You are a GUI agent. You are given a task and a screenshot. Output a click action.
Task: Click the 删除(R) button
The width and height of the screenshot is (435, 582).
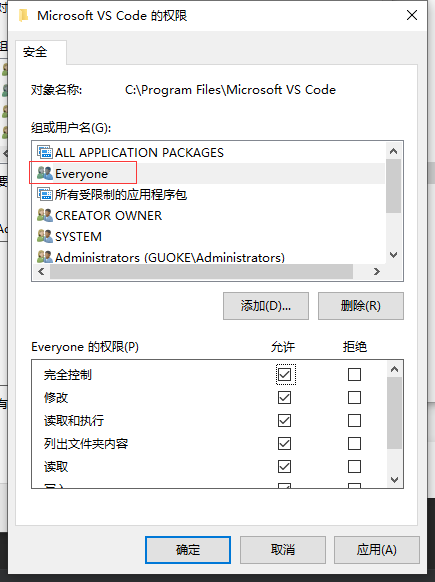pos(361,306)
